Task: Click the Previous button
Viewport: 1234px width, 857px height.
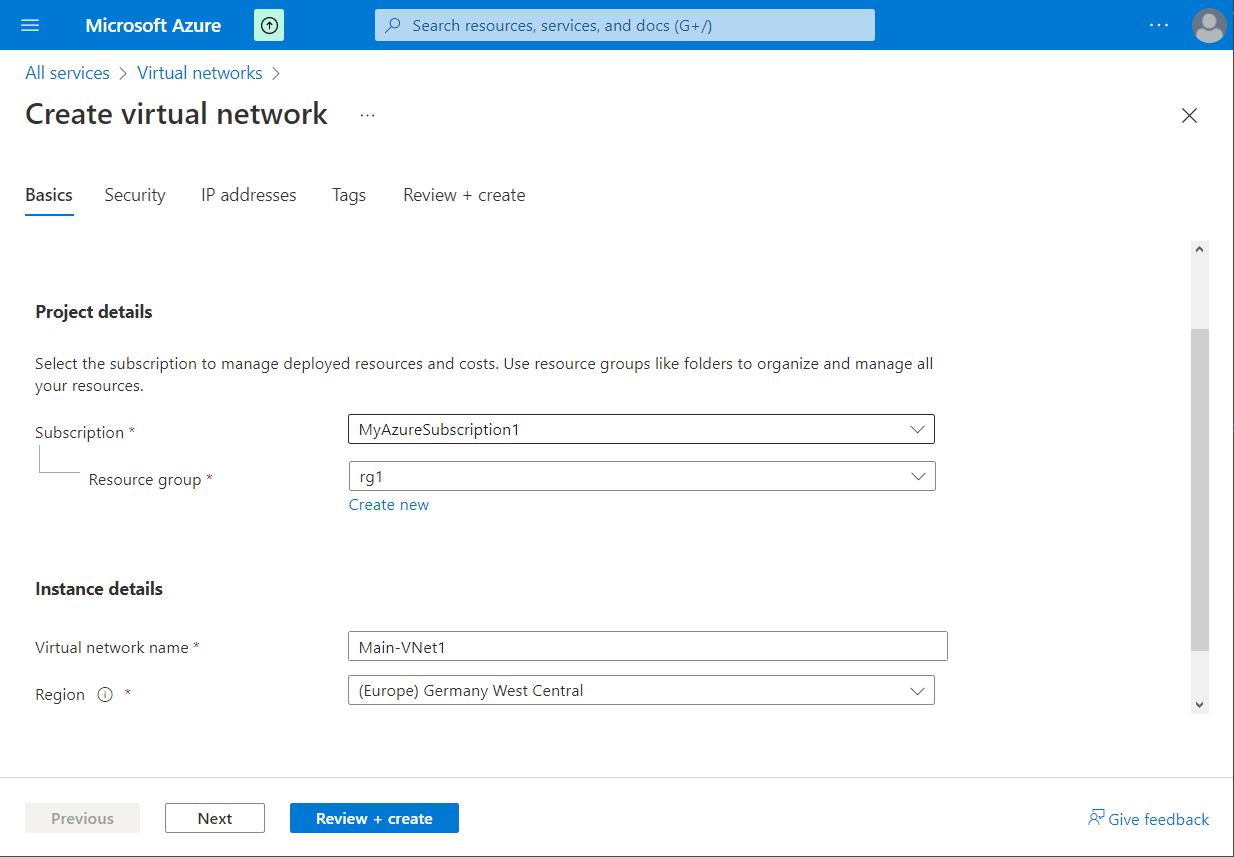Action: [x=82, y=818]
